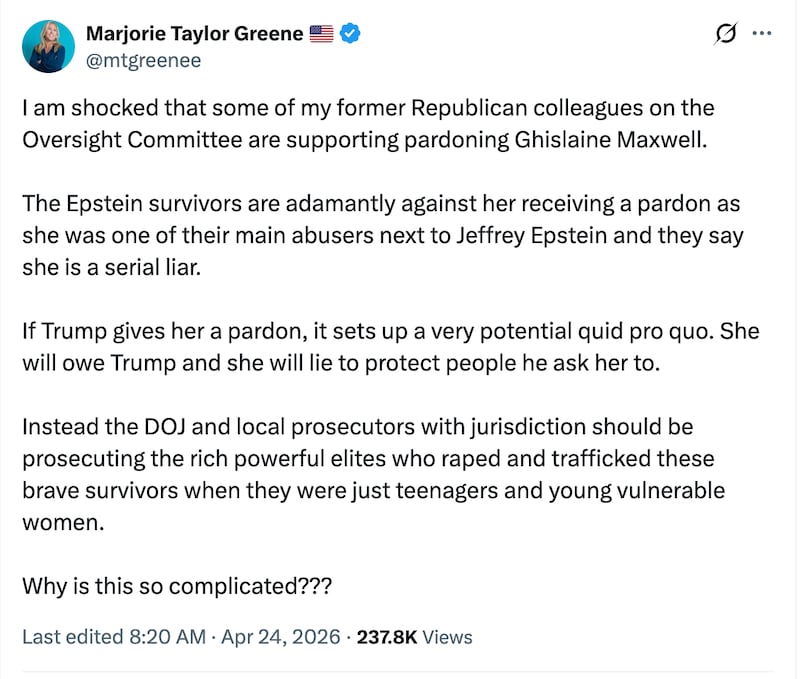Select the display name Marjorie Taylor Greene
The width and height of the screenshot is (800, 679).
[x=194, y=32]
